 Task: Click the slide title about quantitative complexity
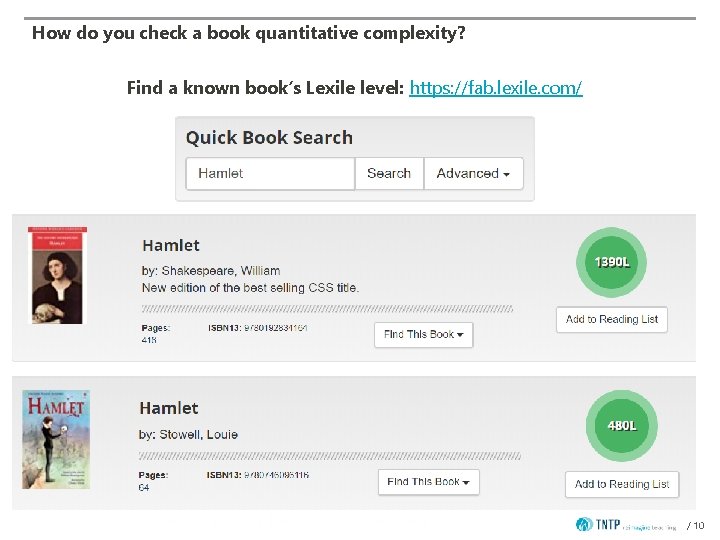point(248,33)
